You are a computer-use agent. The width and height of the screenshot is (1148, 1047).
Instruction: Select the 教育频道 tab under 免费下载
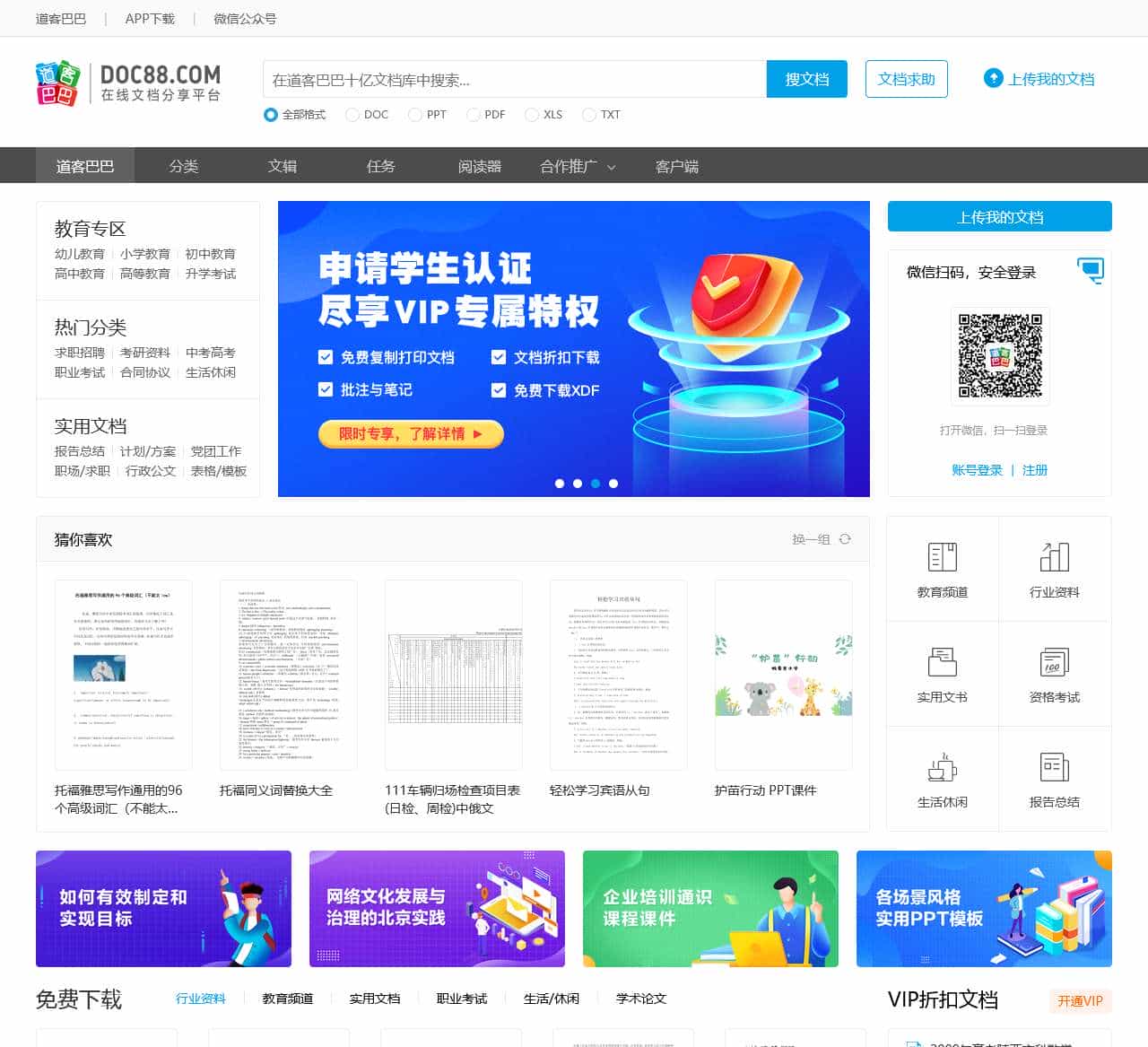[x=288, y=999]
